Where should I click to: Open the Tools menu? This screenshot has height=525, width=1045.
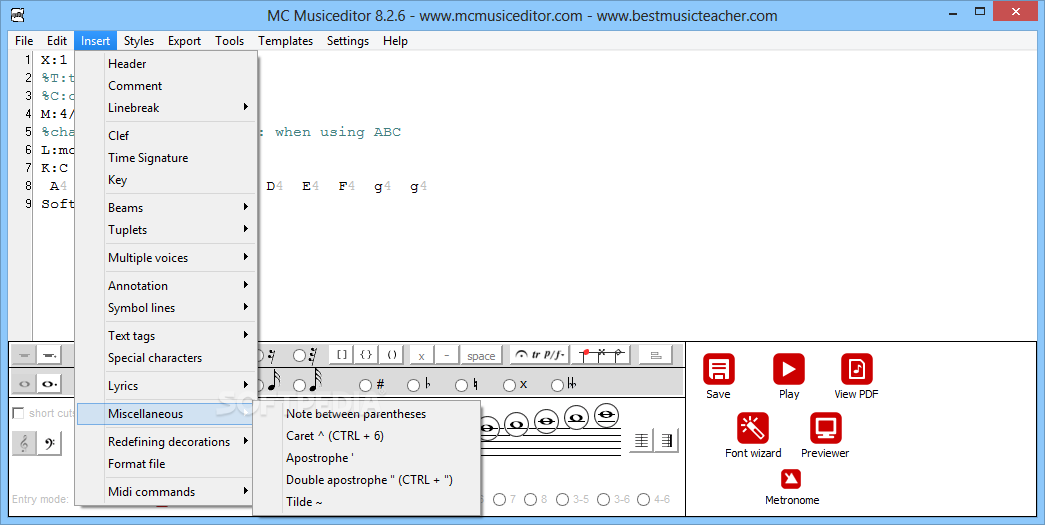[229, 41]
